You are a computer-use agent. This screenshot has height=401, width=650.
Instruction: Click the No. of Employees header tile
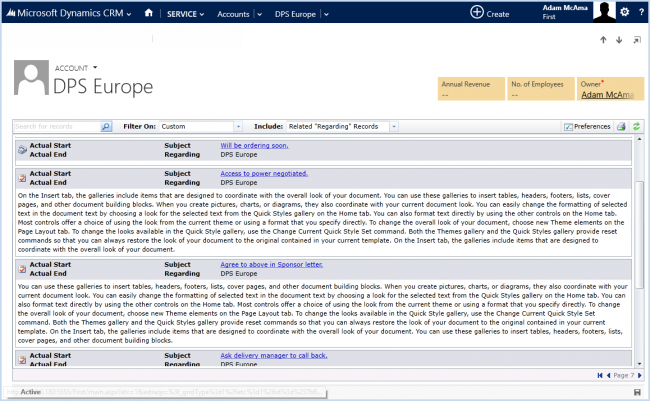pos(541,89)
